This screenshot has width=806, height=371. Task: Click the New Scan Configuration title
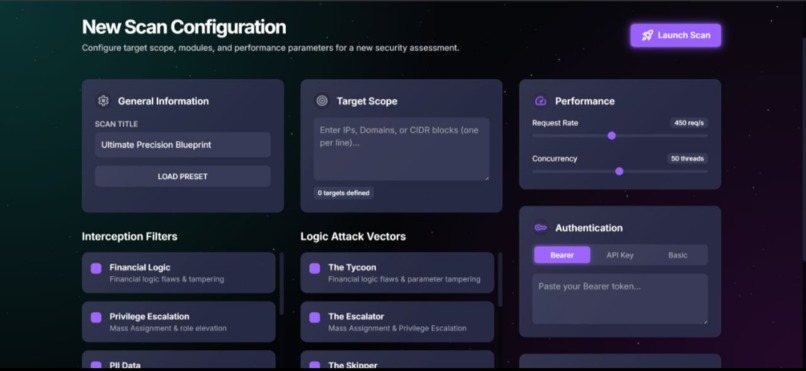[184, 27]
